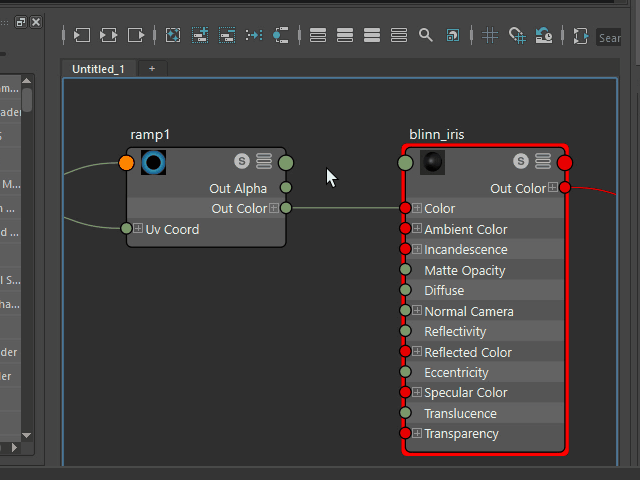Image resolution: width=640 pixels, height=480 pixels.
Task: Toggle solo on the ramp1 node
Action: click(241, 161)
